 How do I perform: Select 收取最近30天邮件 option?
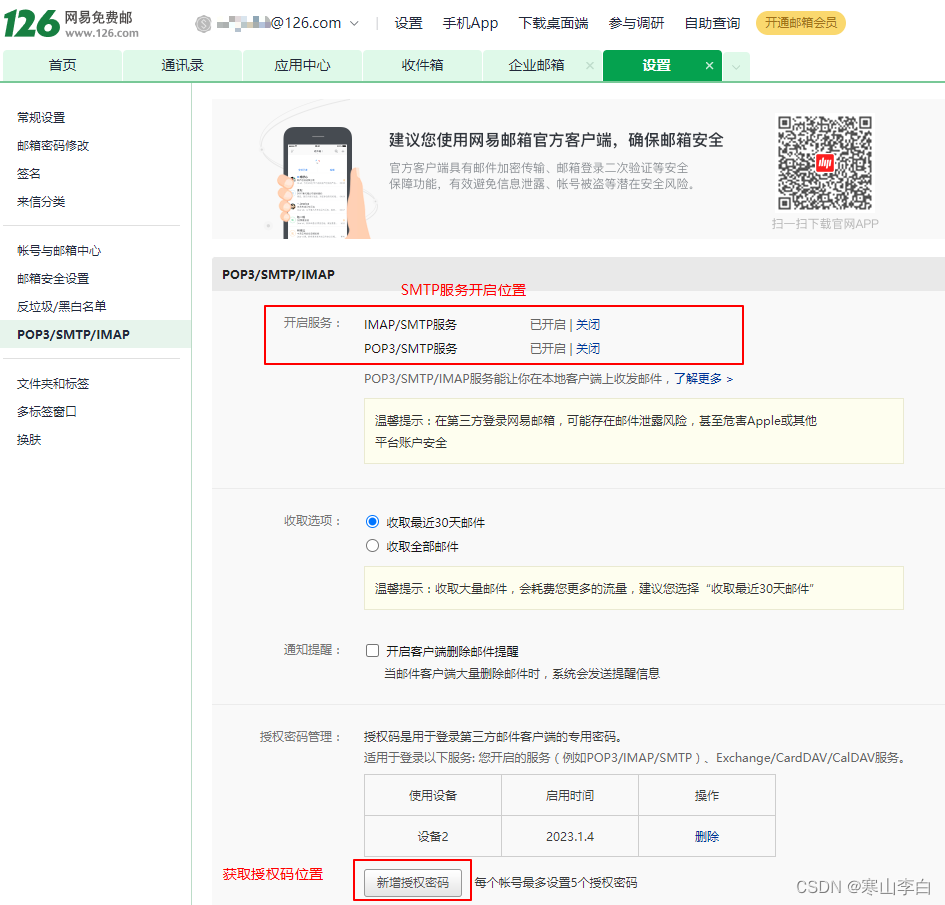click(x=372, y=521)
